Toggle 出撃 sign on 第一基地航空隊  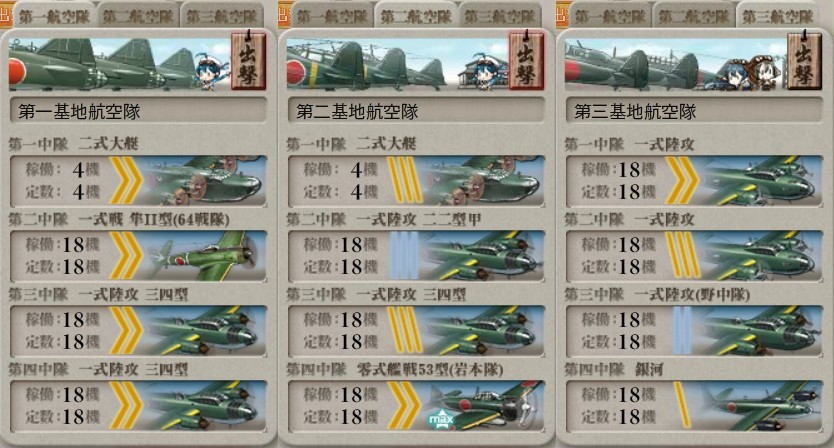click(248, 60)
